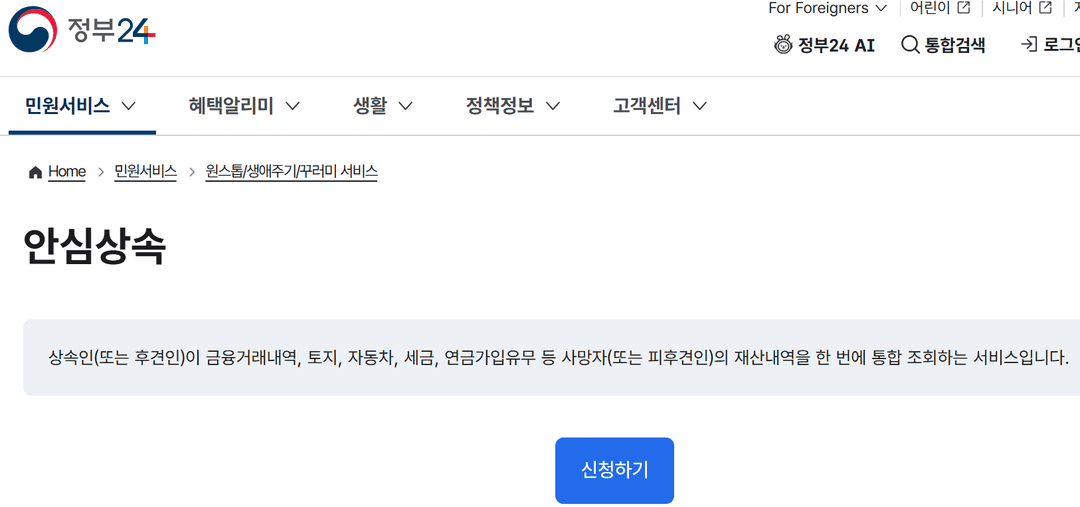
Task: Expand the For Foreigners dropdown chevron
Action: (x=881, y=9)
